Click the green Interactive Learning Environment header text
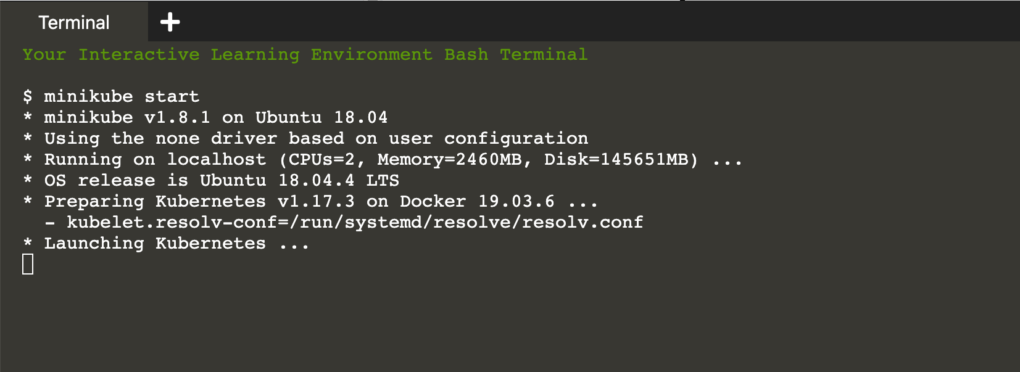1020x372 pixels. (305, 55)
